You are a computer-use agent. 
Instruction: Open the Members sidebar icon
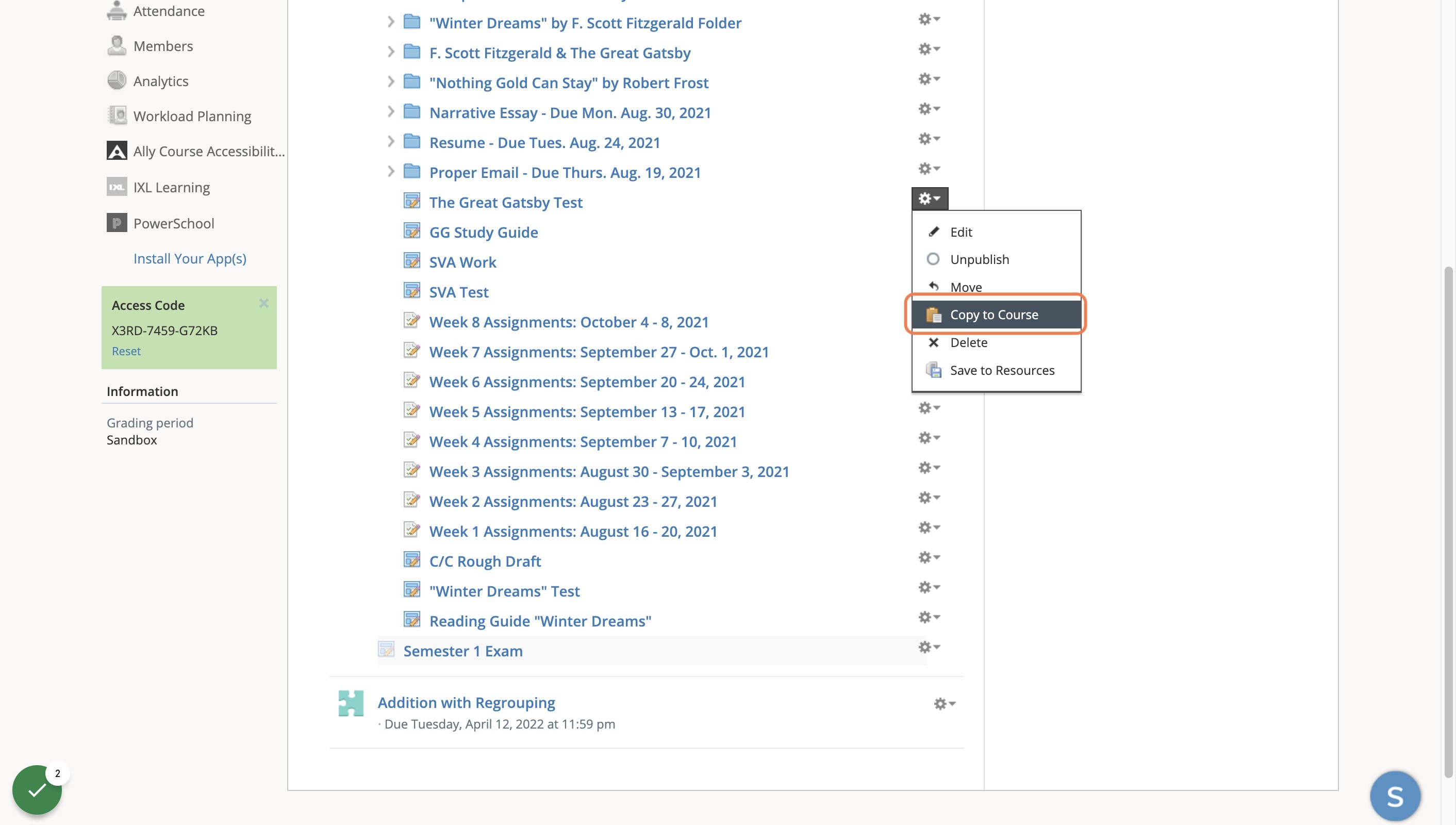pyautogui.click(x=117, y=46)
